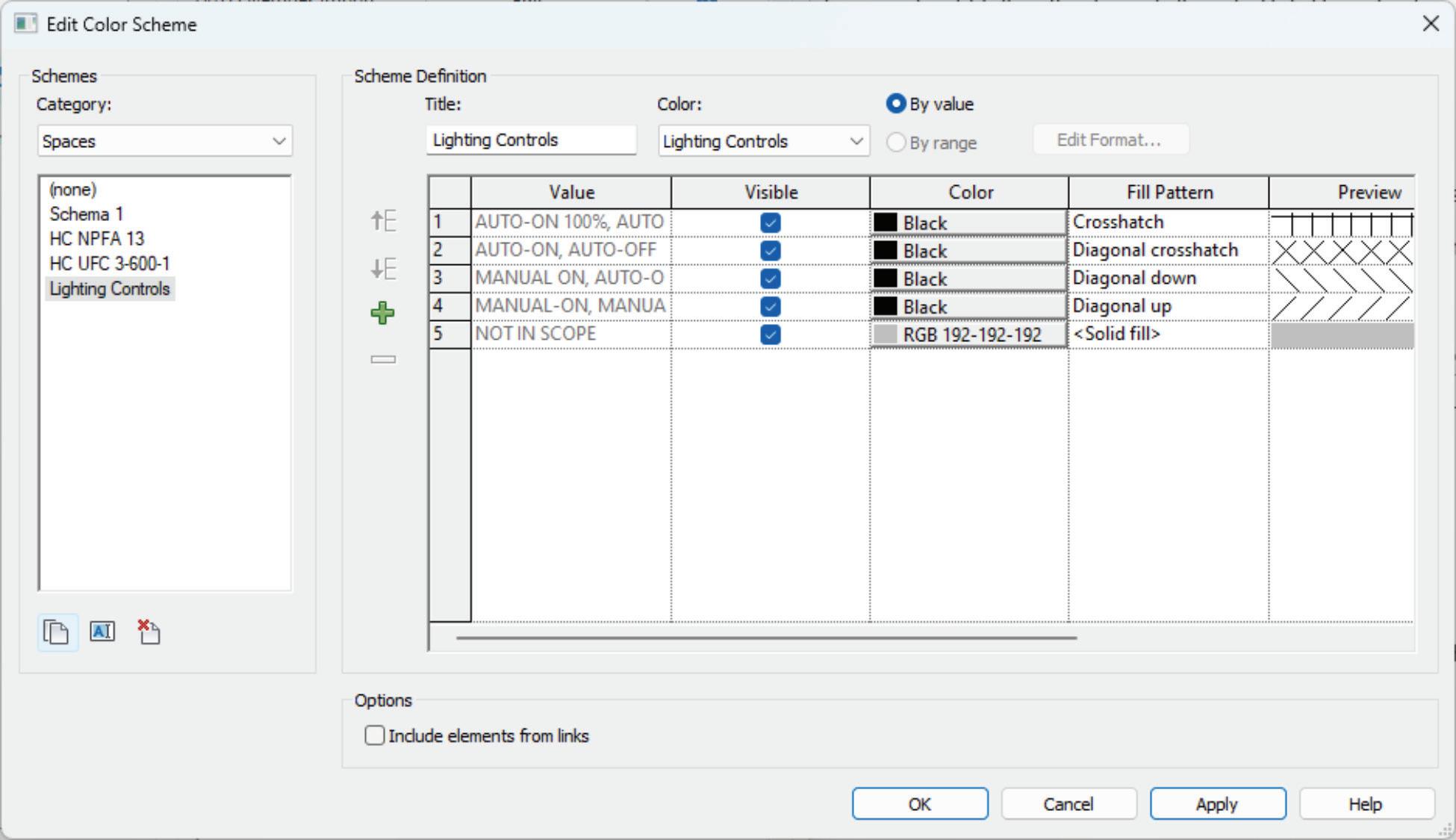The image size is (1456, 840).
Task: Select HC NPFA 13 scheme
Action: (96, 239)
